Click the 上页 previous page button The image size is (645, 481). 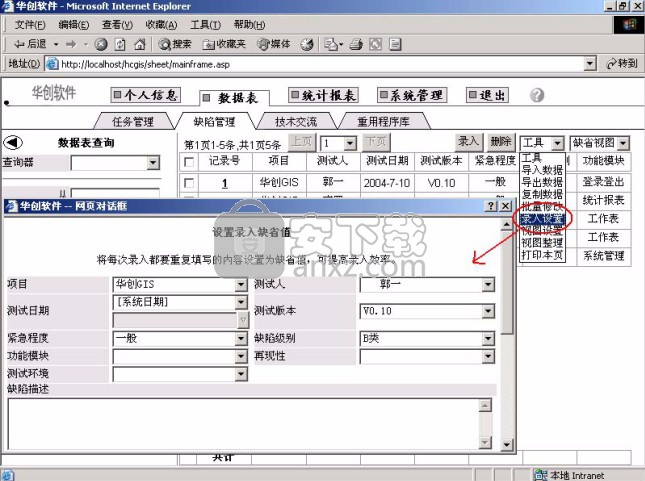(302, 142)
